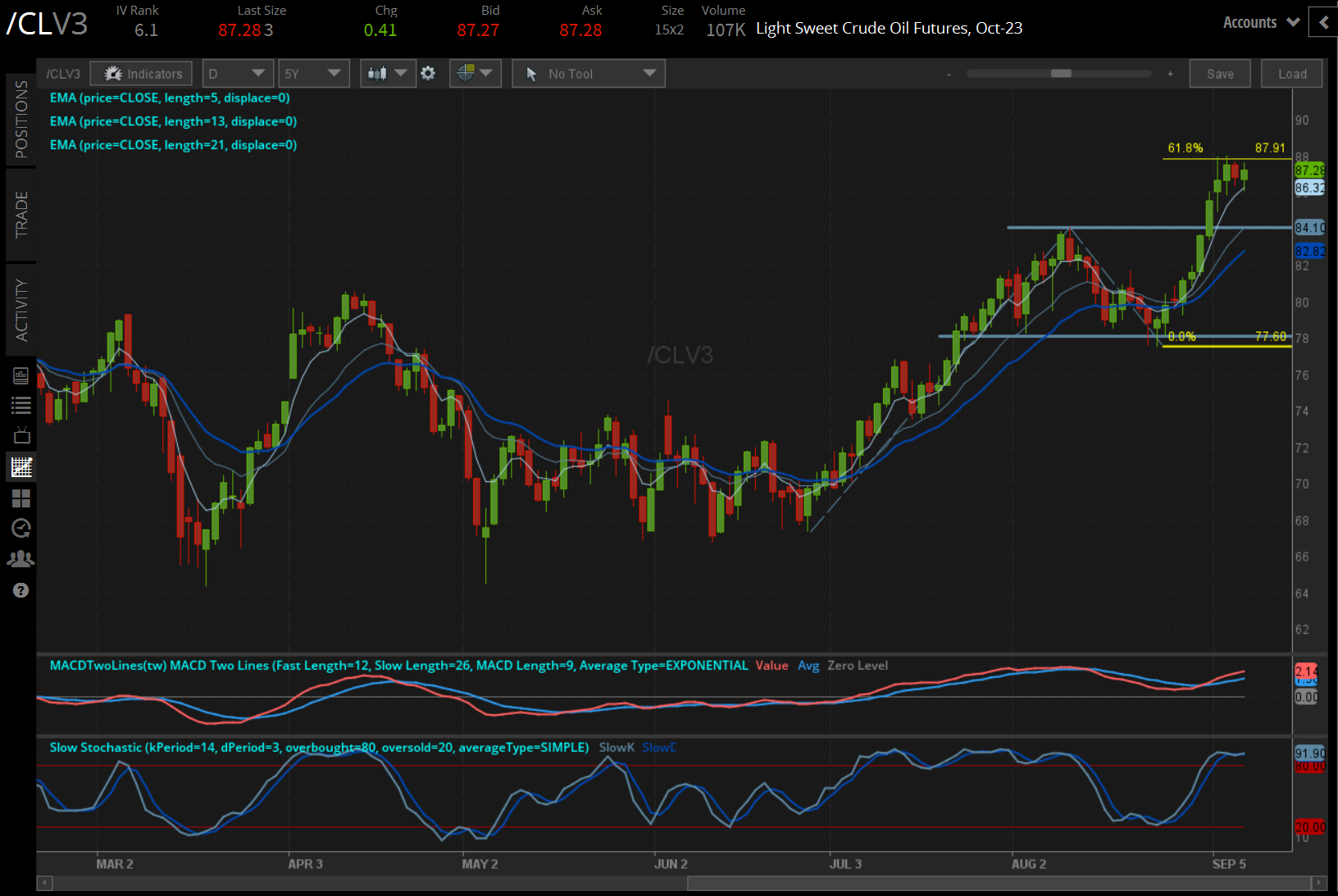
Task: Click the 84.10 price level label
Action: point(1309,228)
